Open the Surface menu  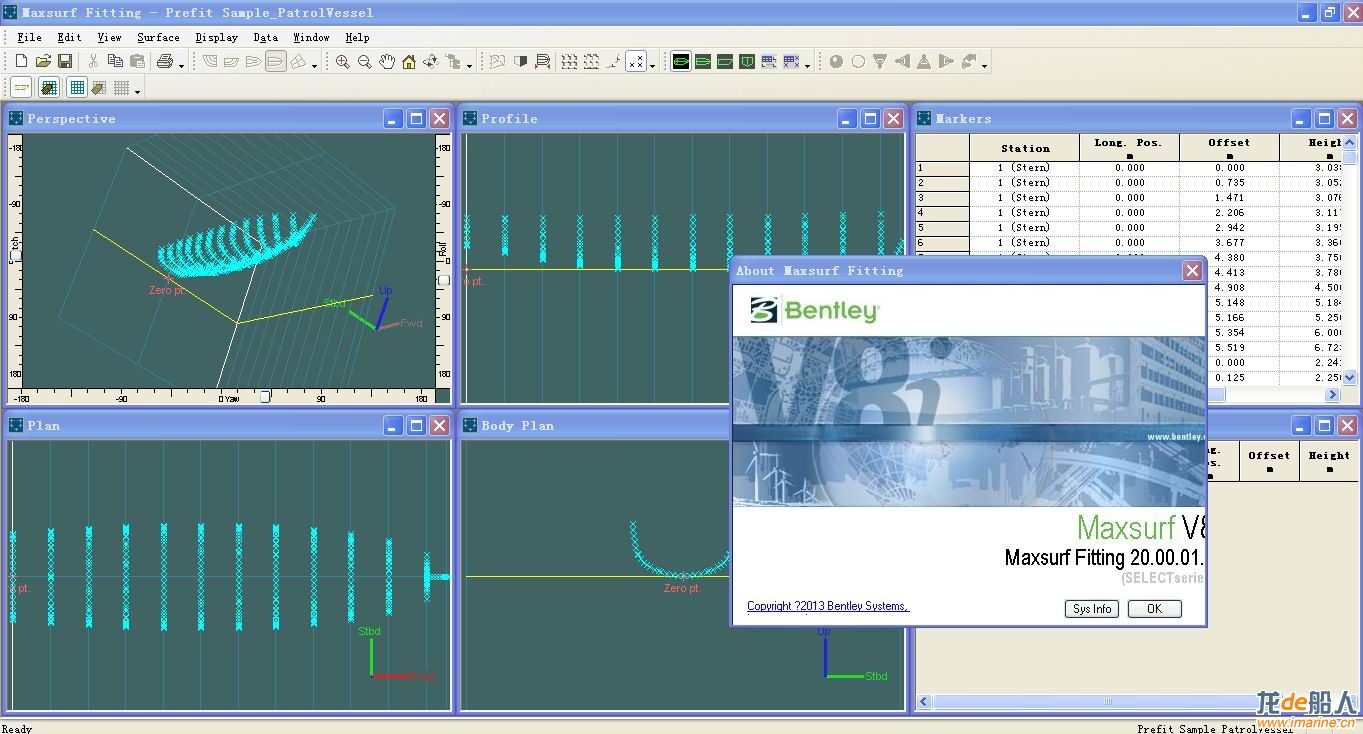tap(158, 37)
